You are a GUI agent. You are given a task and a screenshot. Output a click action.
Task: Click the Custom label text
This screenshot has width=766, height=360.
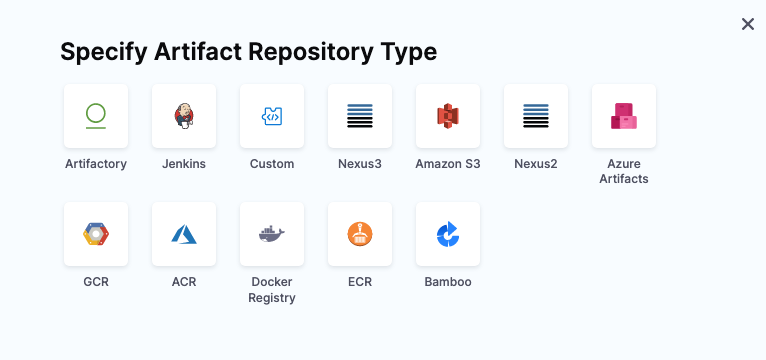[x=272, y=164]
